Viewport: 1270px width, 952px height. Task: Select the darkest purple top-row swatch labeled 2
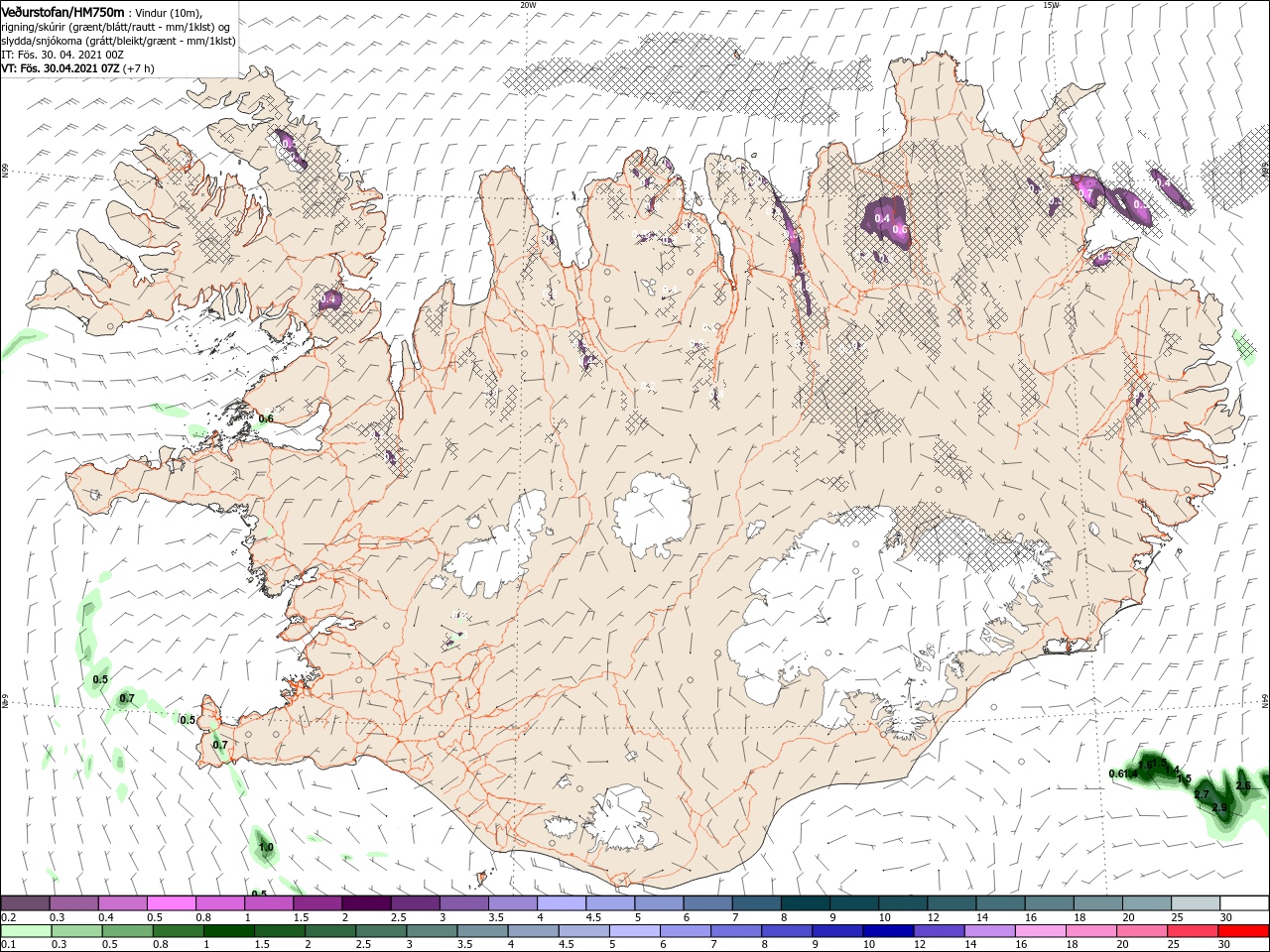coord(366,903)
